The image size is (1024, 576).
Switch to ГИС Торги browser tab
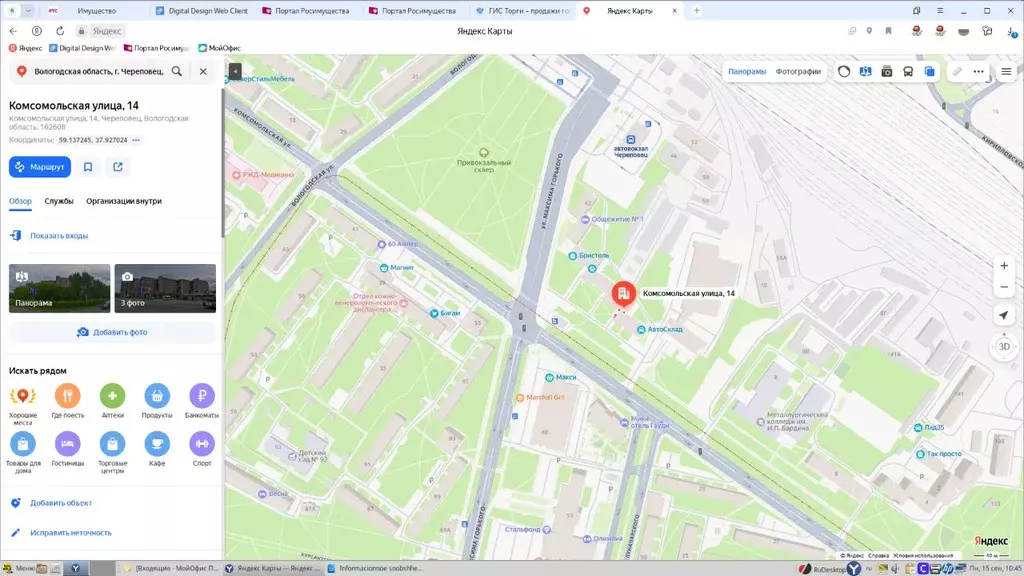[x=522, y=11]
